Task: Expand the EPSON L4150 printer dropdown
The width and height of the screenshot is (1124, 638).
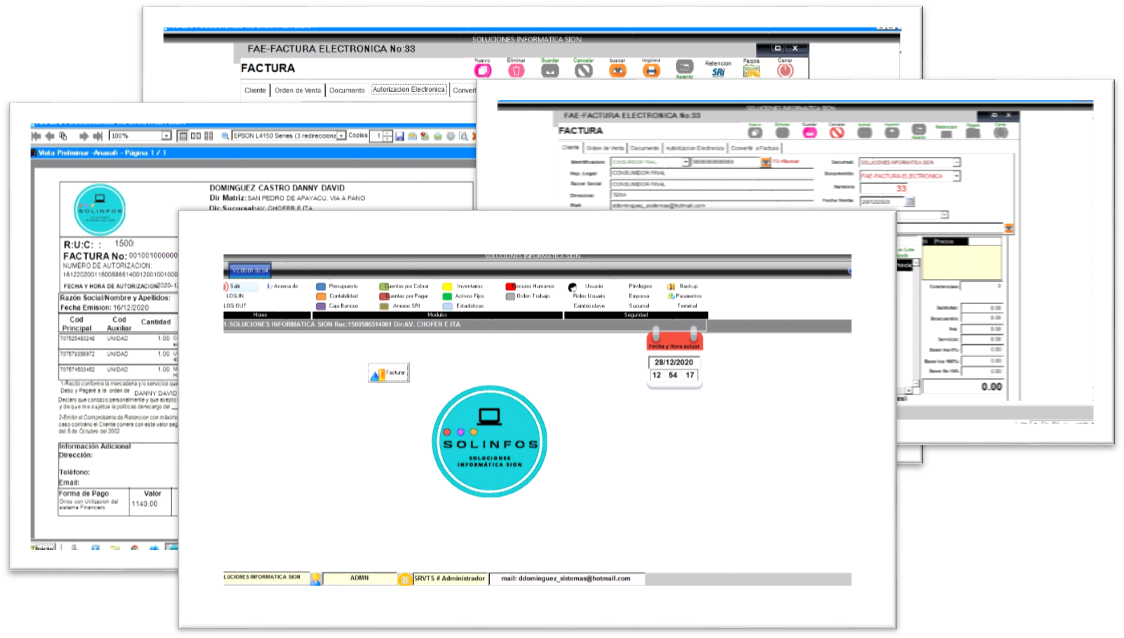Action: point(341,135)
